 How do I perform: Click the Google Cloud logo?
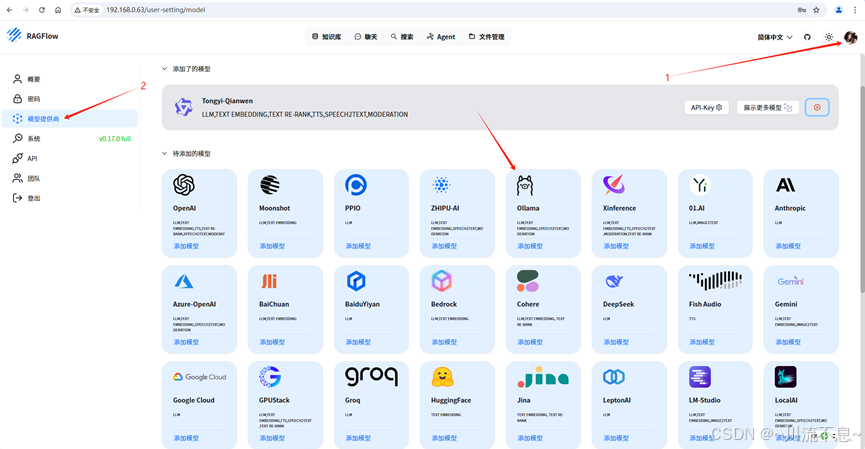[199, 377]
